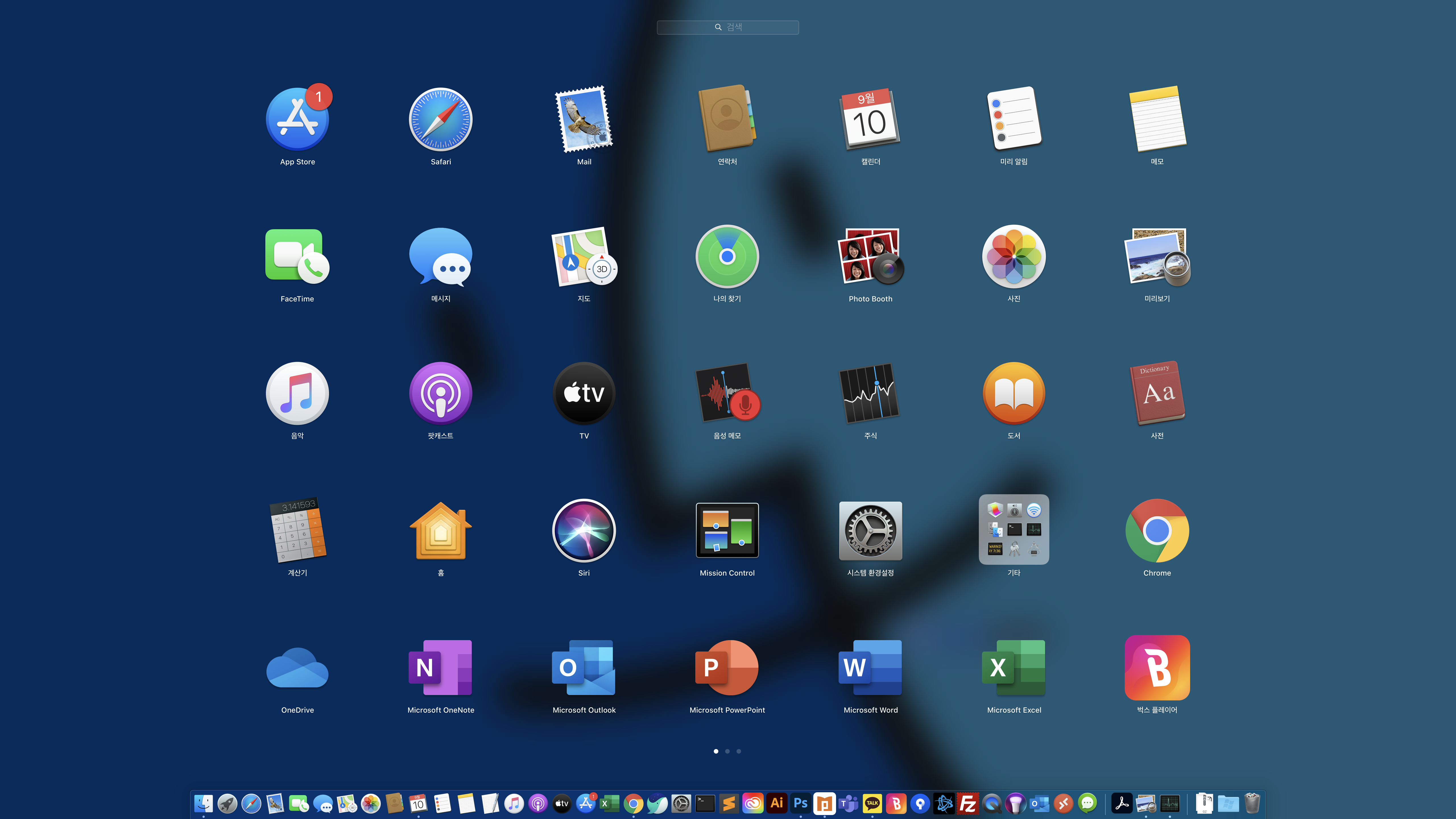Go to the second Launchpad page dot
This screenshot has height=819, width=1456.
click(x=727, y=751)
